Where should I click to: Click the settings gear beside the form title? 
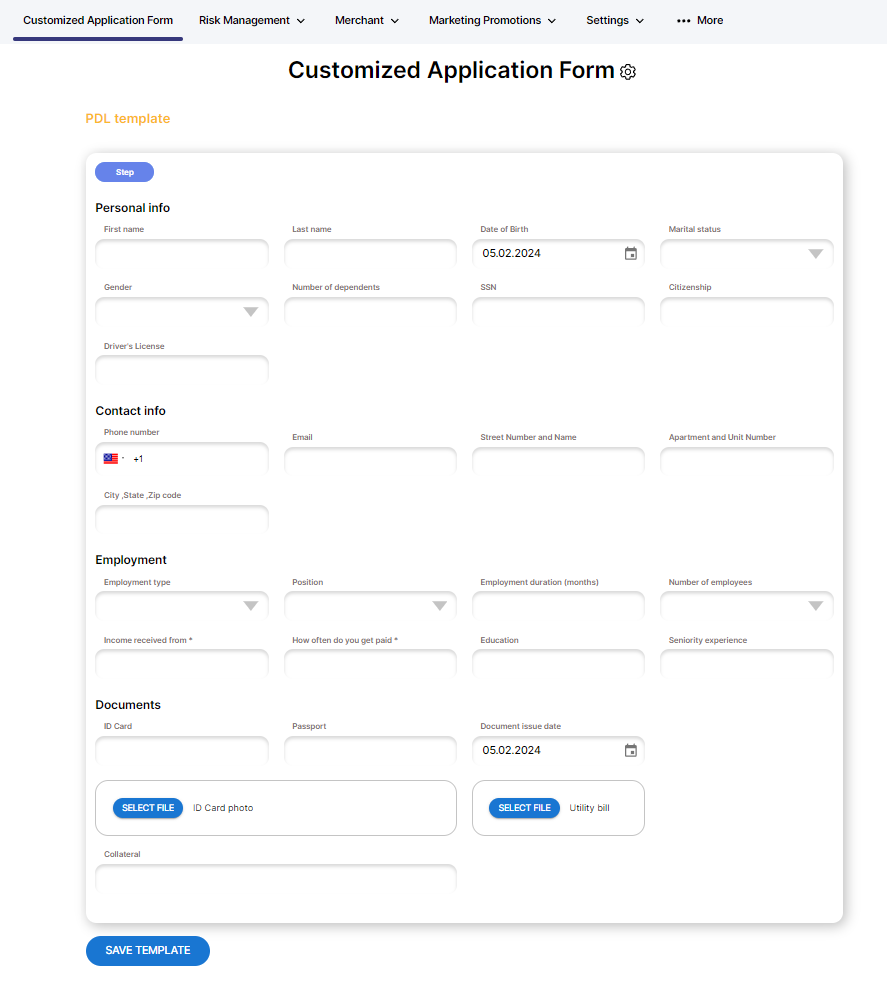click(x=628, y=72)
